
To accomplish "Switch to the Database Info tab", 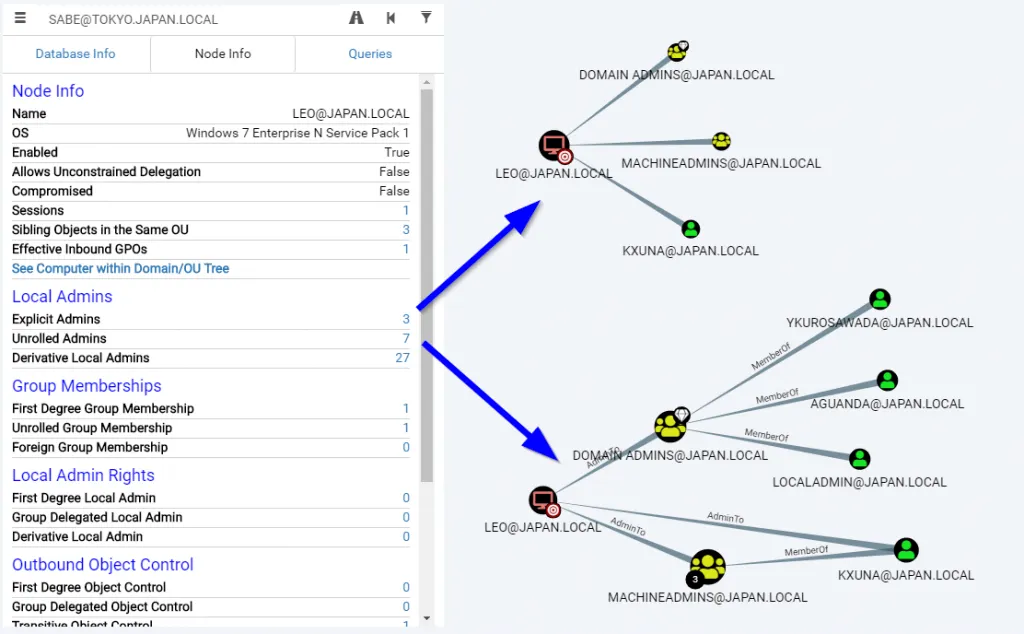I will point(75,53).
